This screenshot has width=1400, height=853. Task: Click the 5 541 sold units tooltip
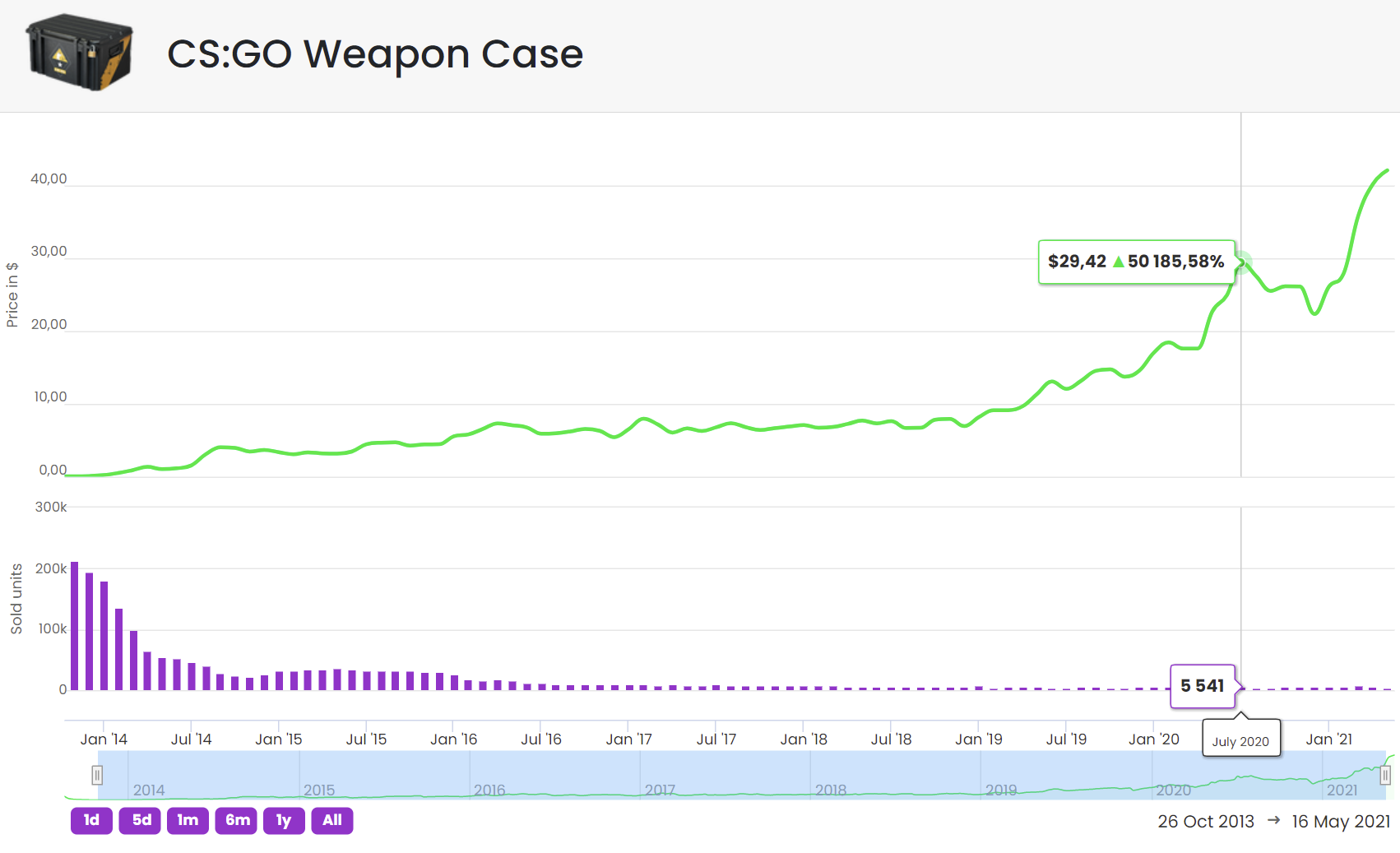click(x=1203, y=686)
